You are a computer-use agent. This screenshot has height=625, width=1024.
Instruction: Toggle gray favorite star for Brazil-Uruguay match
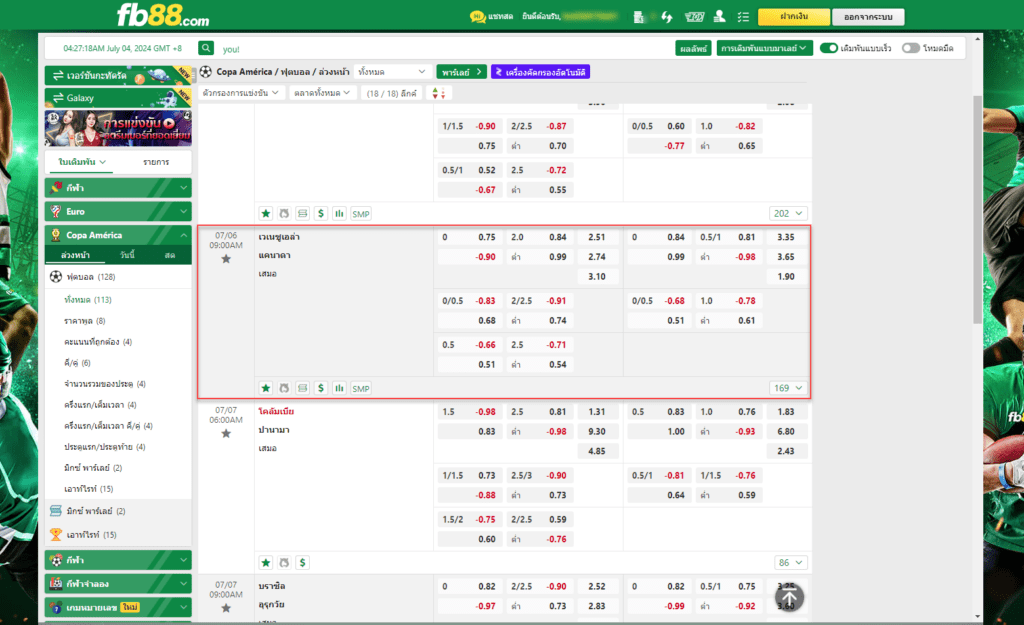tap(226, 608)
